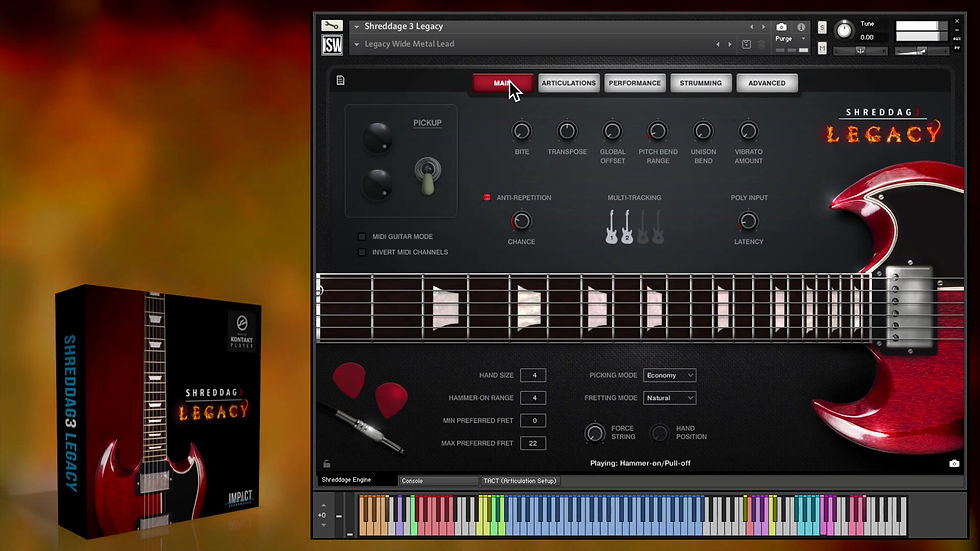This screenshot has height=551, width=980.
Task: Open the Picking Mode Economy dropdown
Action: point(669,375)
